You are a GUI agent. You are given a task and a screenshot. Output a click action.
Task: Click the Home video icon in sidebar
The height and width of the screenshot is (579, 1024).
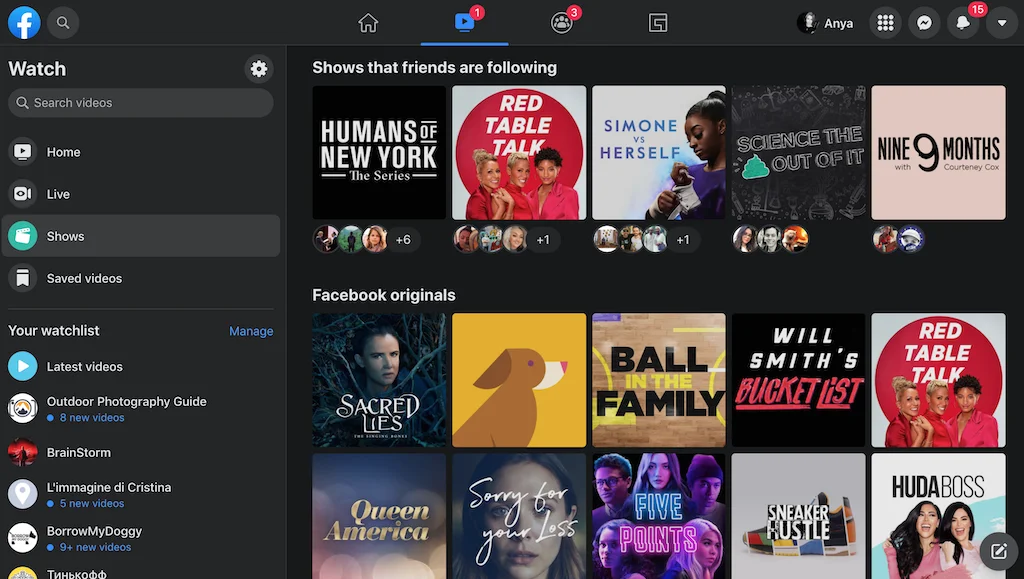point(23,152)
